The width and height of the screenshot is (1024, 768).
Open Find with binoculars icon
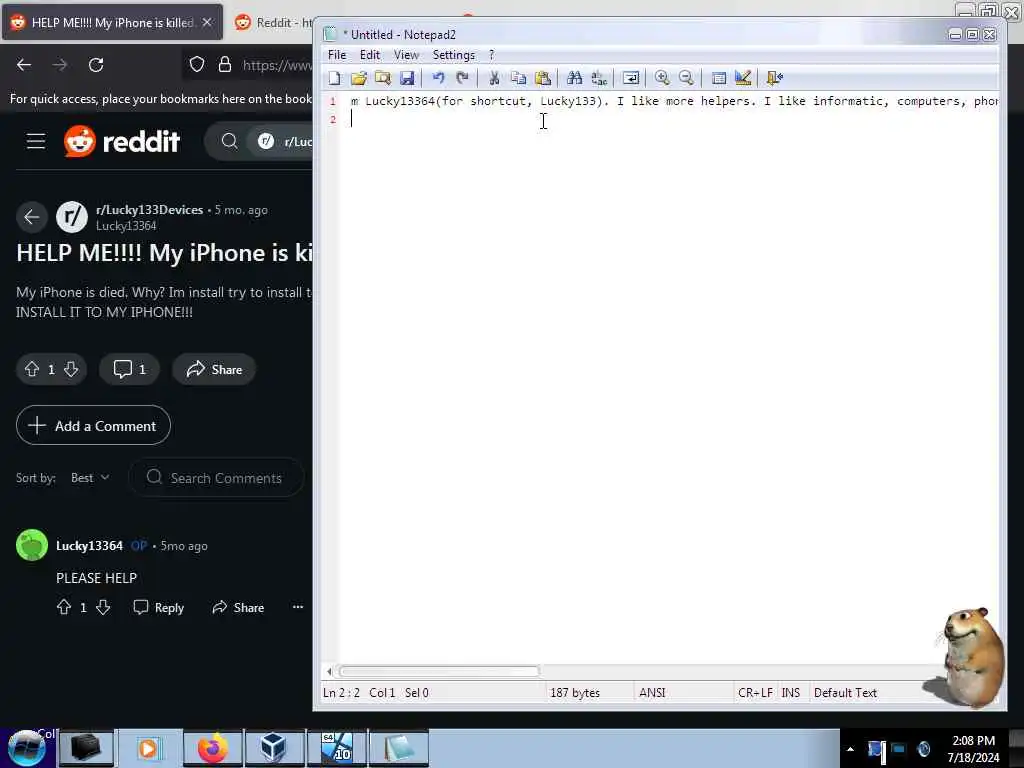tap(575, 78)
